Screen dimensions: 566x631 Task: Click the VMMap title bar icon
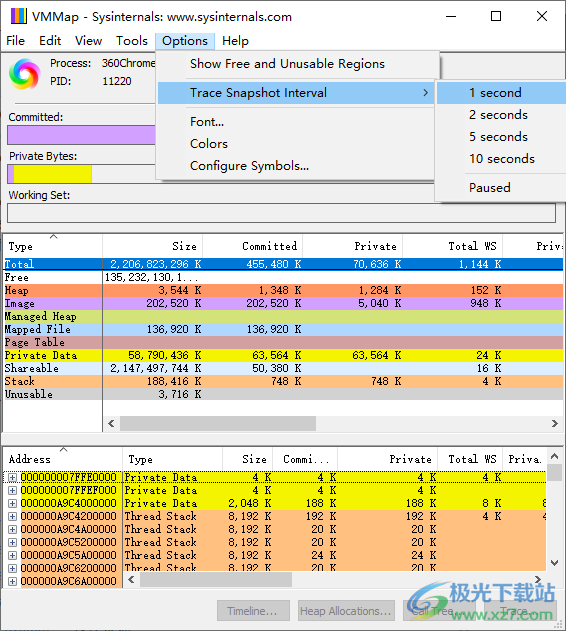tap(18, 16)
